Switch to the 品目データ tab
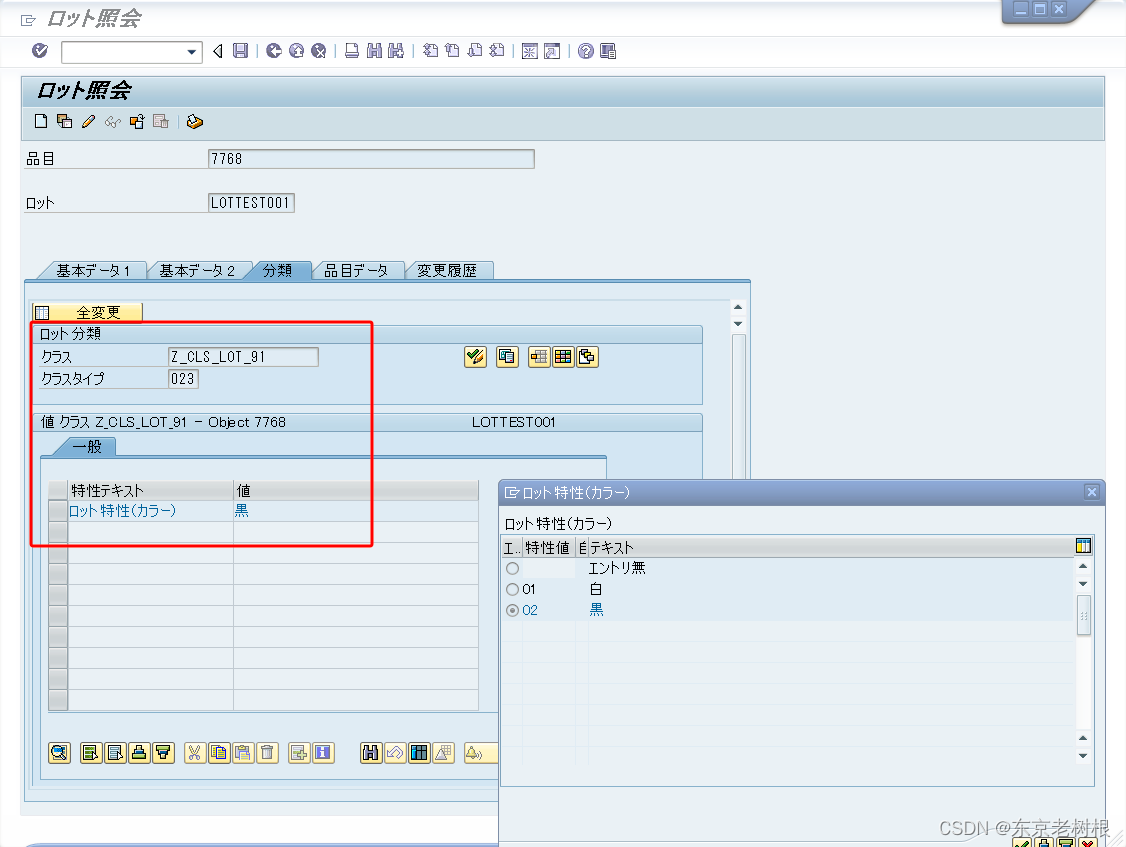1126x847 pixels. [357, 269]
